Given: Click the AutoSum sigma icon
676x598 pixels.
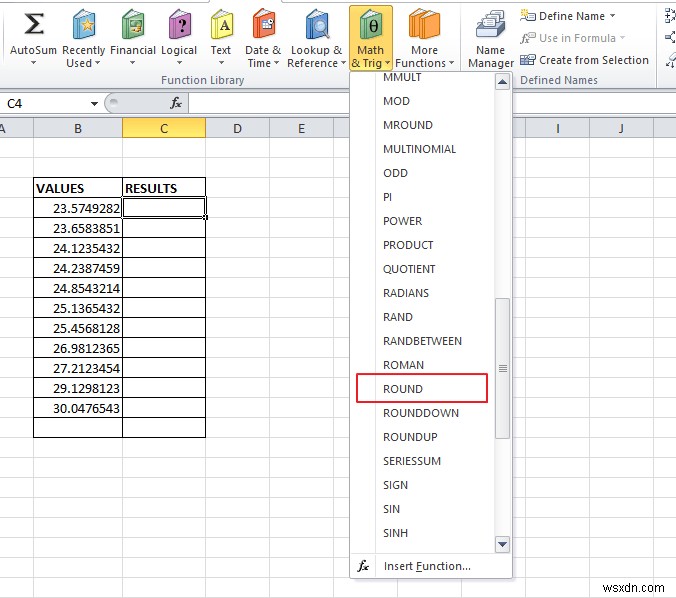Looking at the screenshot, I should click(x=34, y=24).
